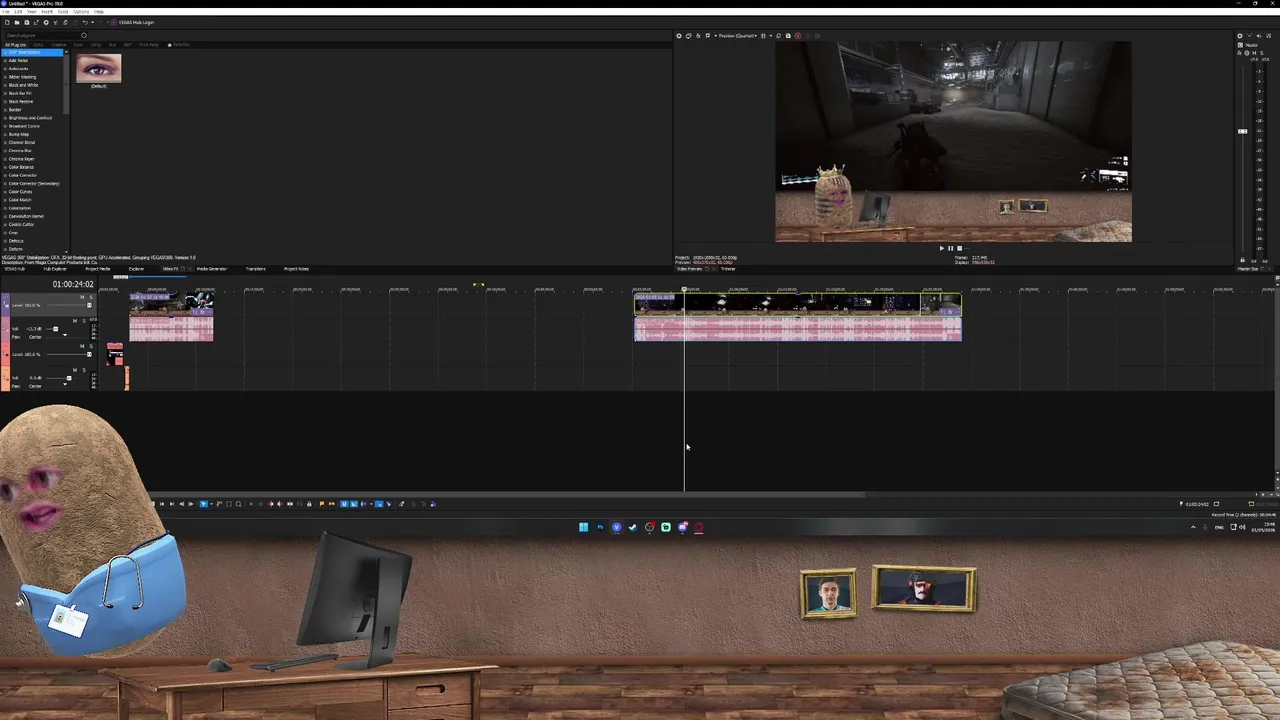1280x720 pixels.
Task: Save preview snapshot to file
Action: [x=788, y=36]
